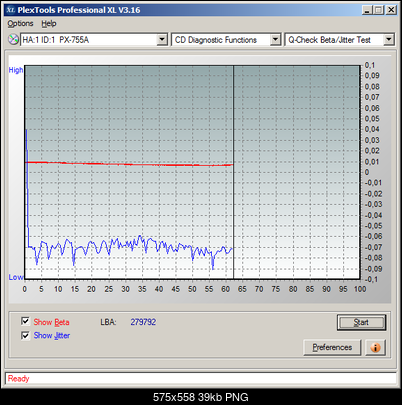Screen dimensions: 402x405
Task: Click the 100 value on the horizontal axis
Action: pos(360,289)
